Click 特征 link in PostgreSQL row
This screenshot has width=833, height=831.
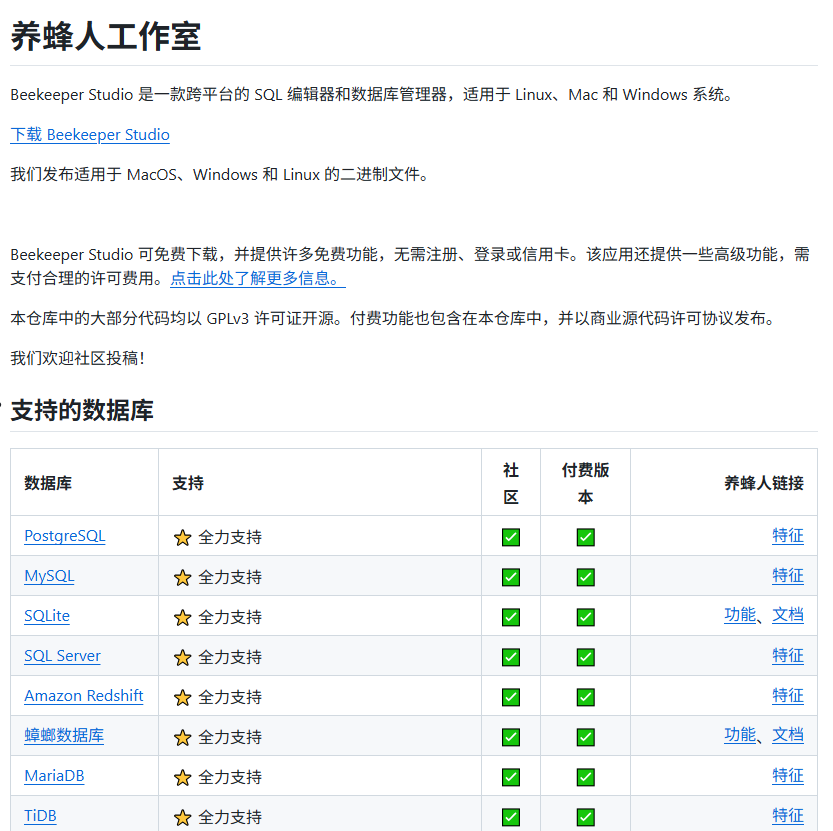pyautogui.click(x=787, y=536)
